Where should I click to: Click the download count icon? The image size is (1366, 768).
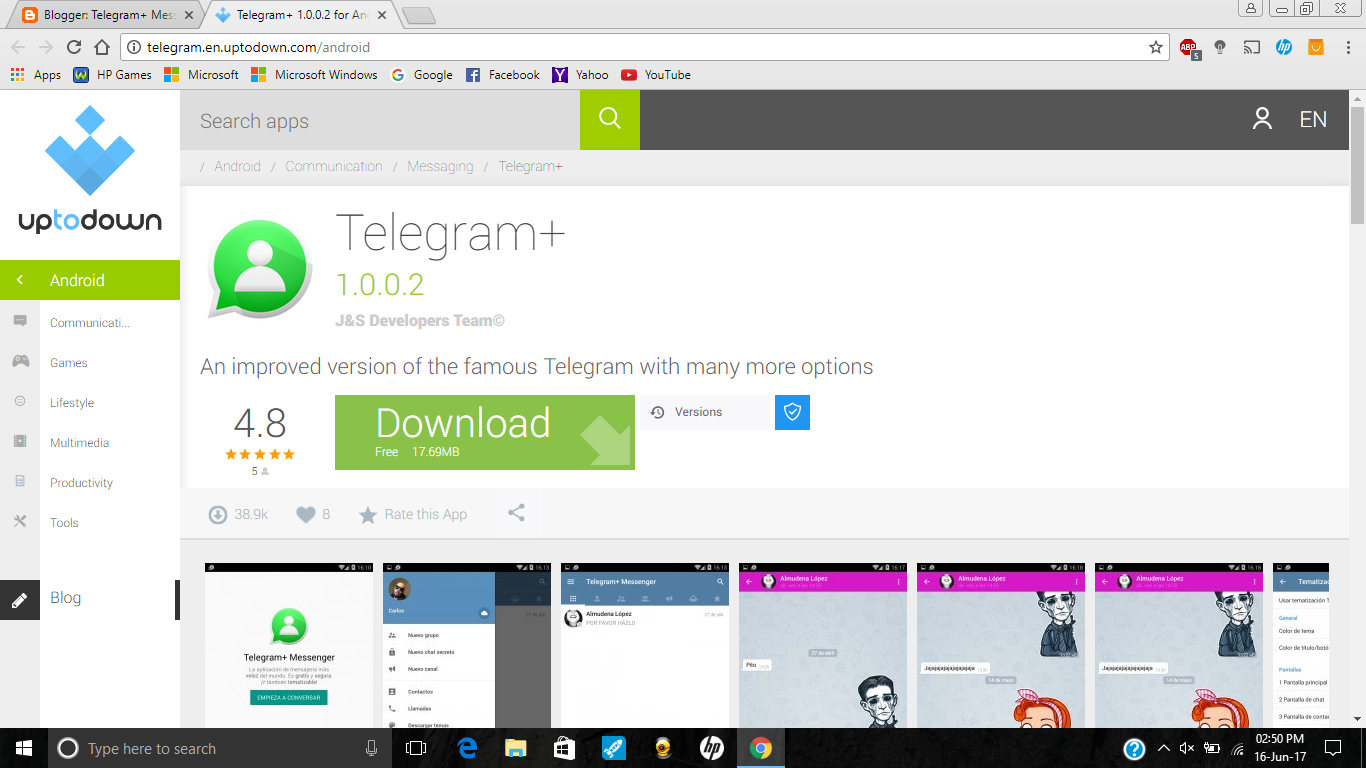click(x=217, y=515)
